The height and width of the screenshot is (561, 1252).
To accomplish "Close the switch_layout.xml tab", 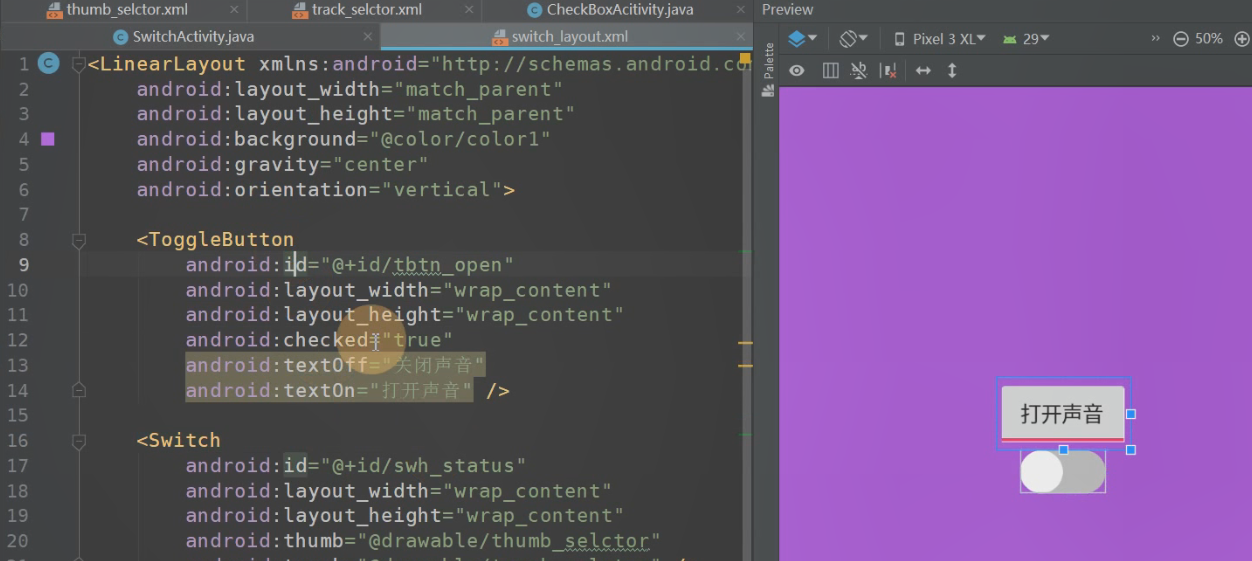I will [741, 37].
